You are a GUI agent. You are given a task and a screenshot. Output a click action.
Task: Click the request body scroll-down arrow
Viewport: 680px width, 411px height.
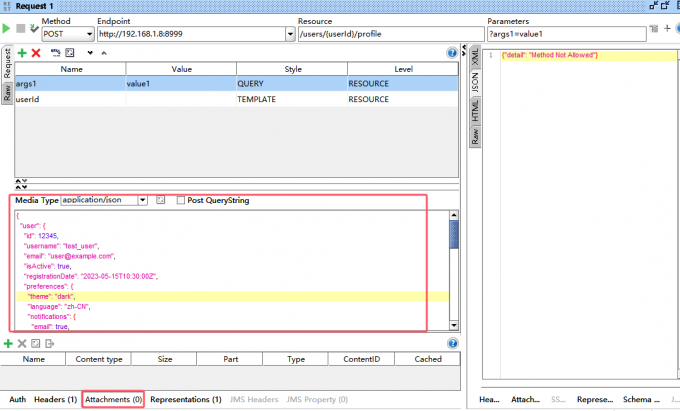454,326
